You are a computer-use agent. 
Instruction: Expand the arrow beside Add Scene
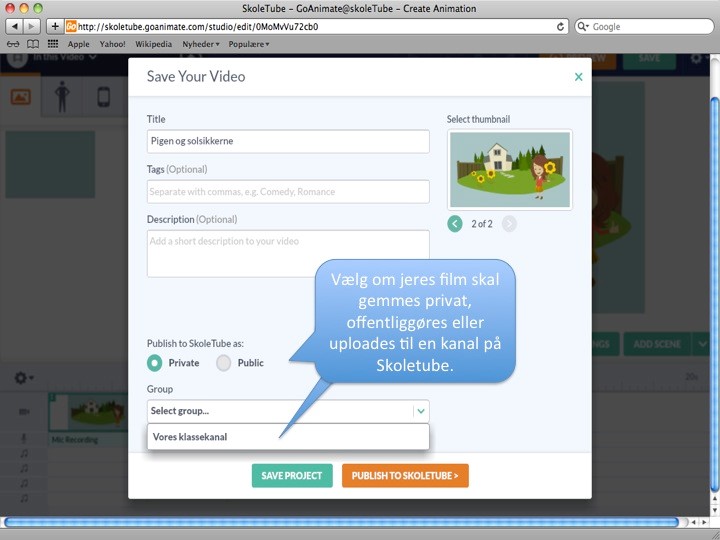(x=702, y=344)
